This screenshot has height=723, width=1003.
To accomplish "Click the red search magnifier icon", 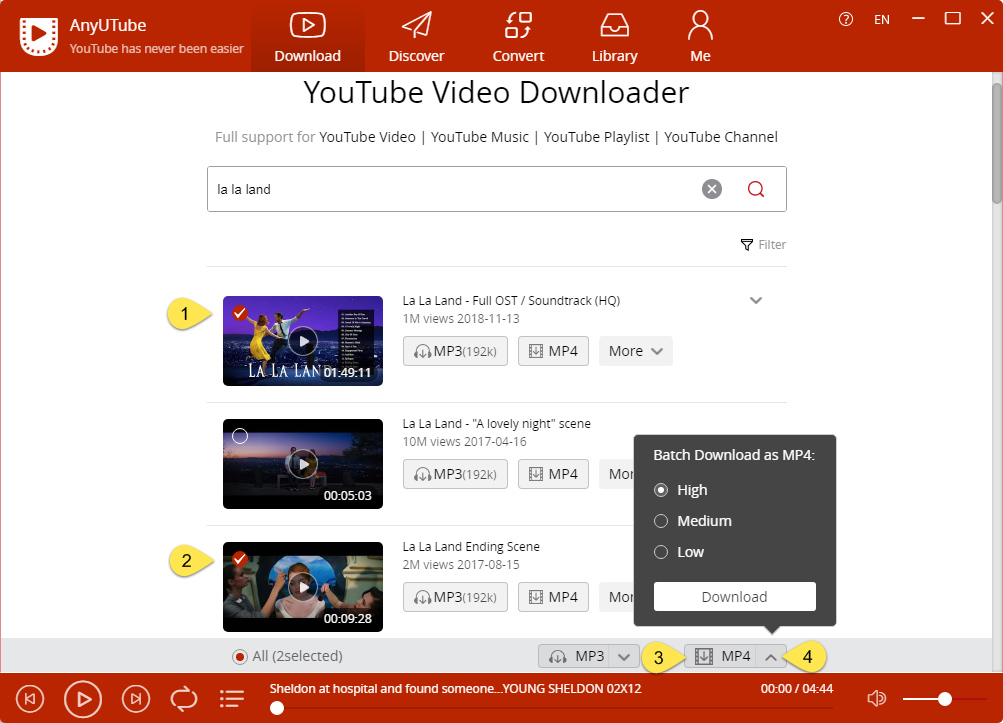I will 756,189.
